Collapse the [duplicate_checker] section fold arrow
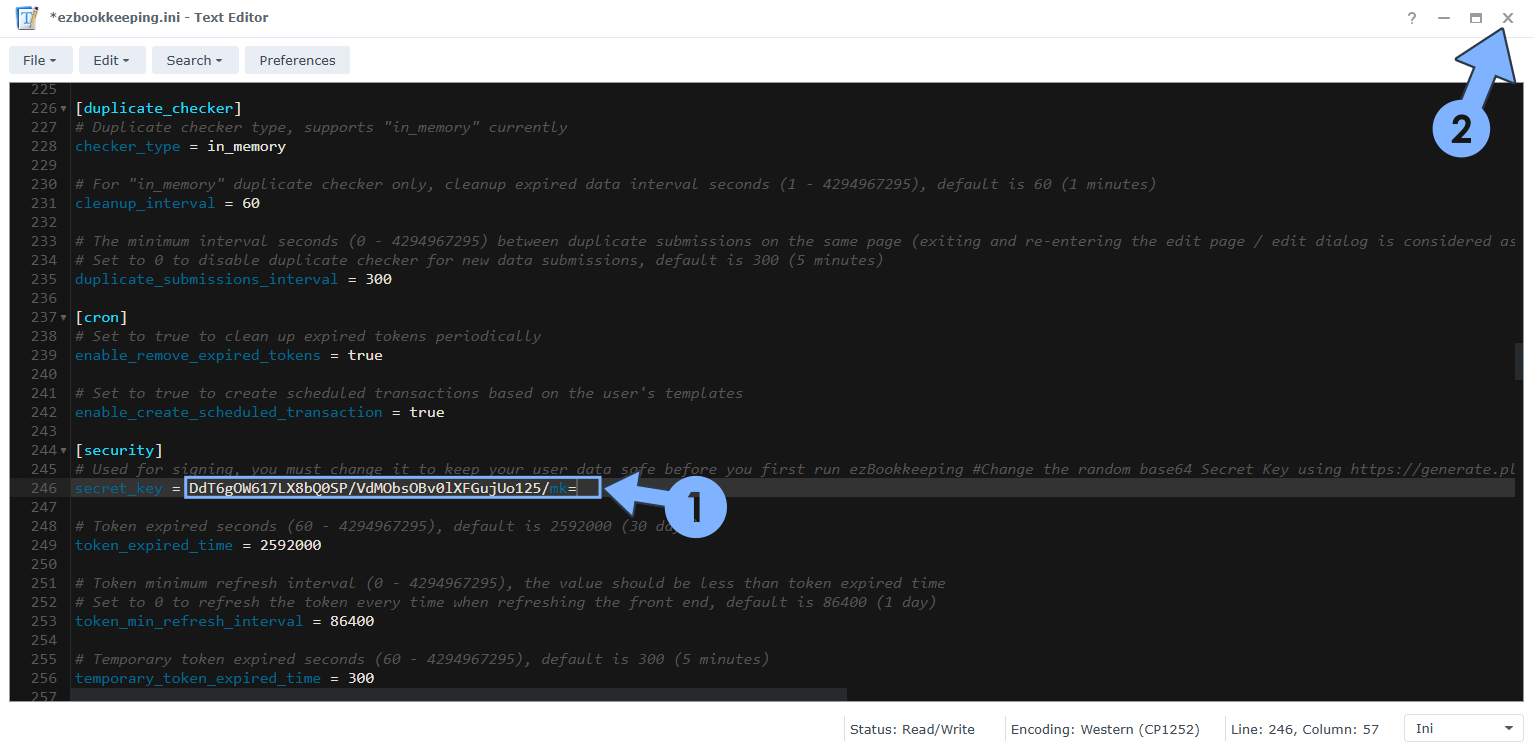 click(x=64, y=108)
